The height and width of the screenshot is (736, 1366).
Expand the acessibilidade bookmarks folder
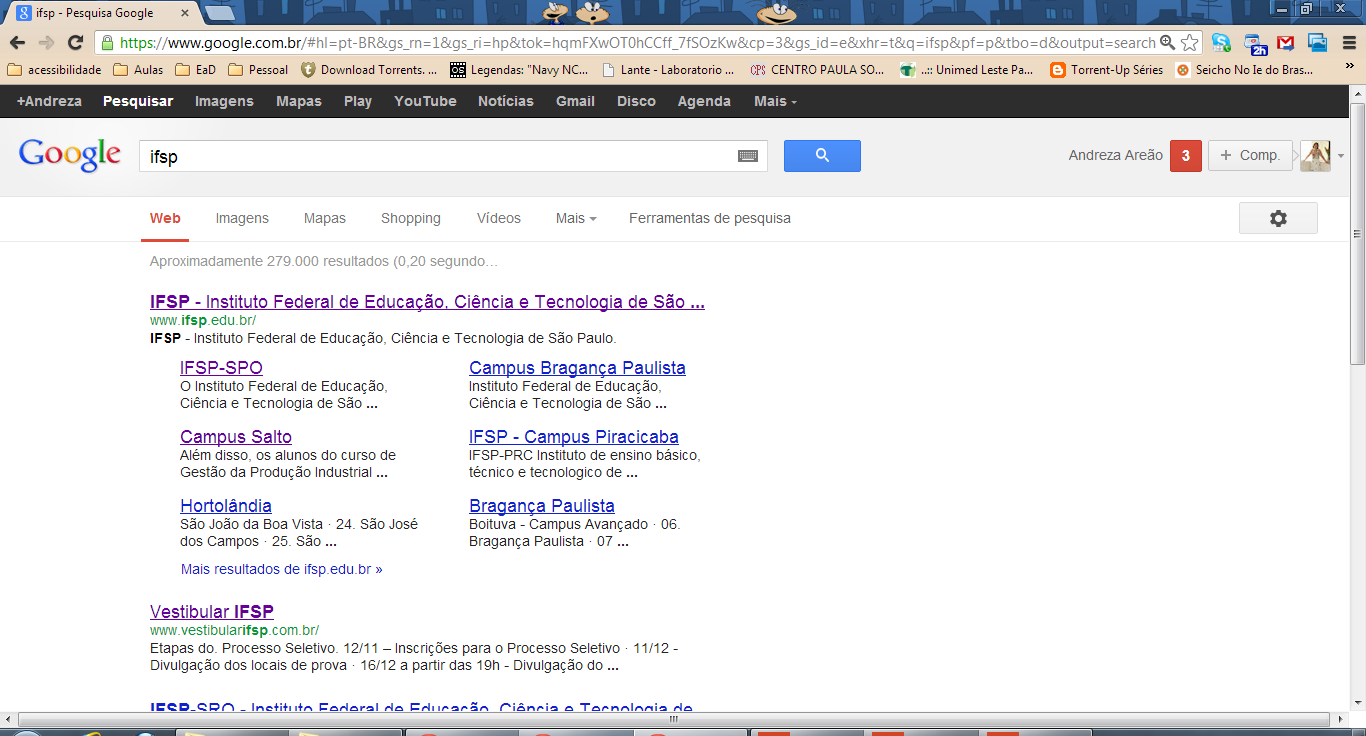pyautogui.click(x=54, y=70)
